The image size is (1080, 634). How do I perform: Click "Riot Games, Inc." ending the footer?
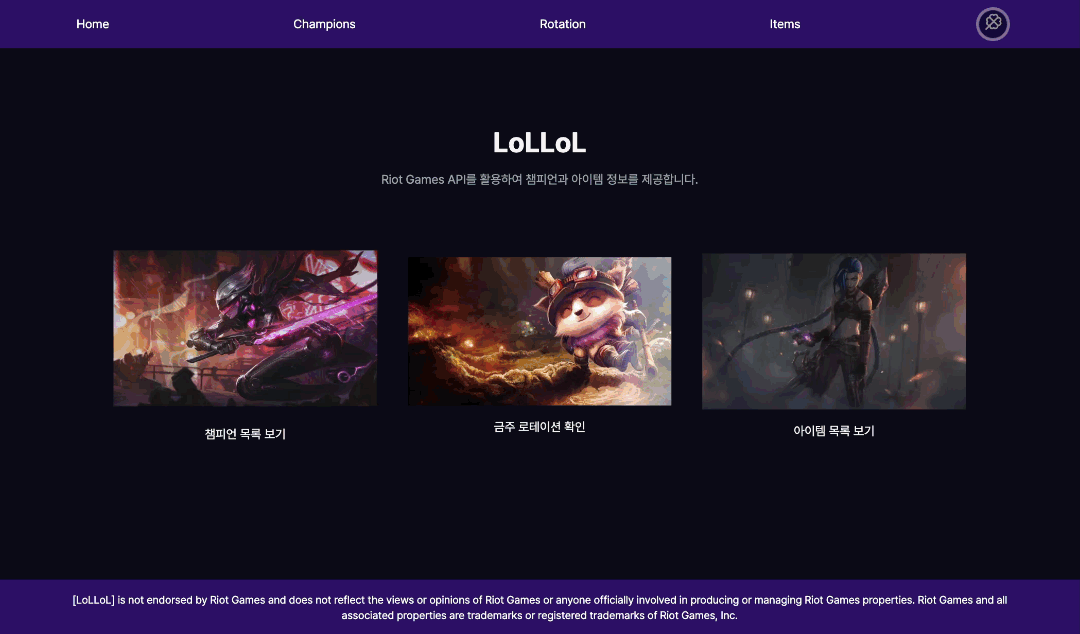(x=698, y=615)
